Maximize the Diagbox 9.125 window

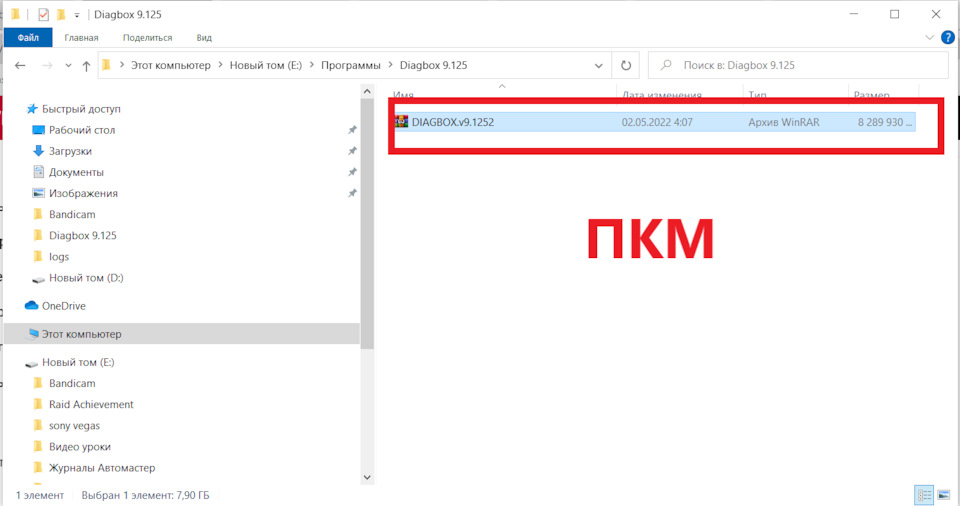[x=894, y=14]
